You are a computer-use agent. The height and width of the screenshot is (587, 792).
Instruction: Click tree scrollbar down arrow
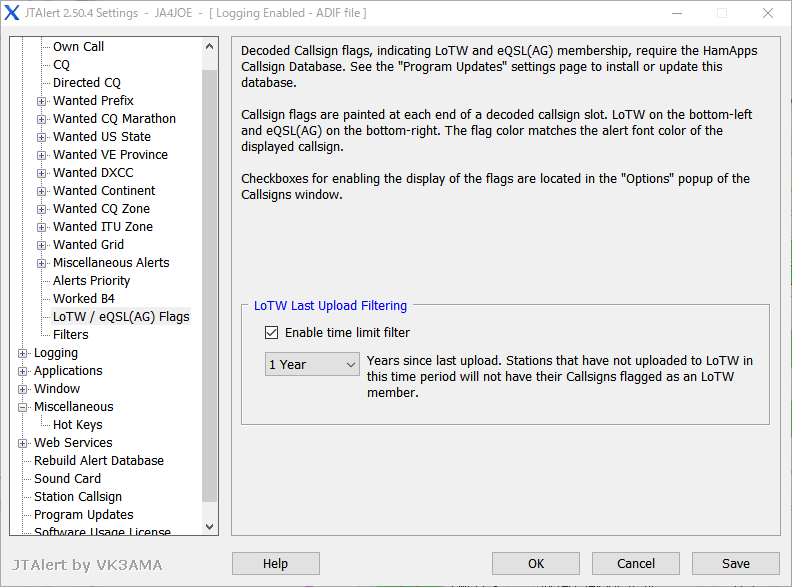[210, 526]
